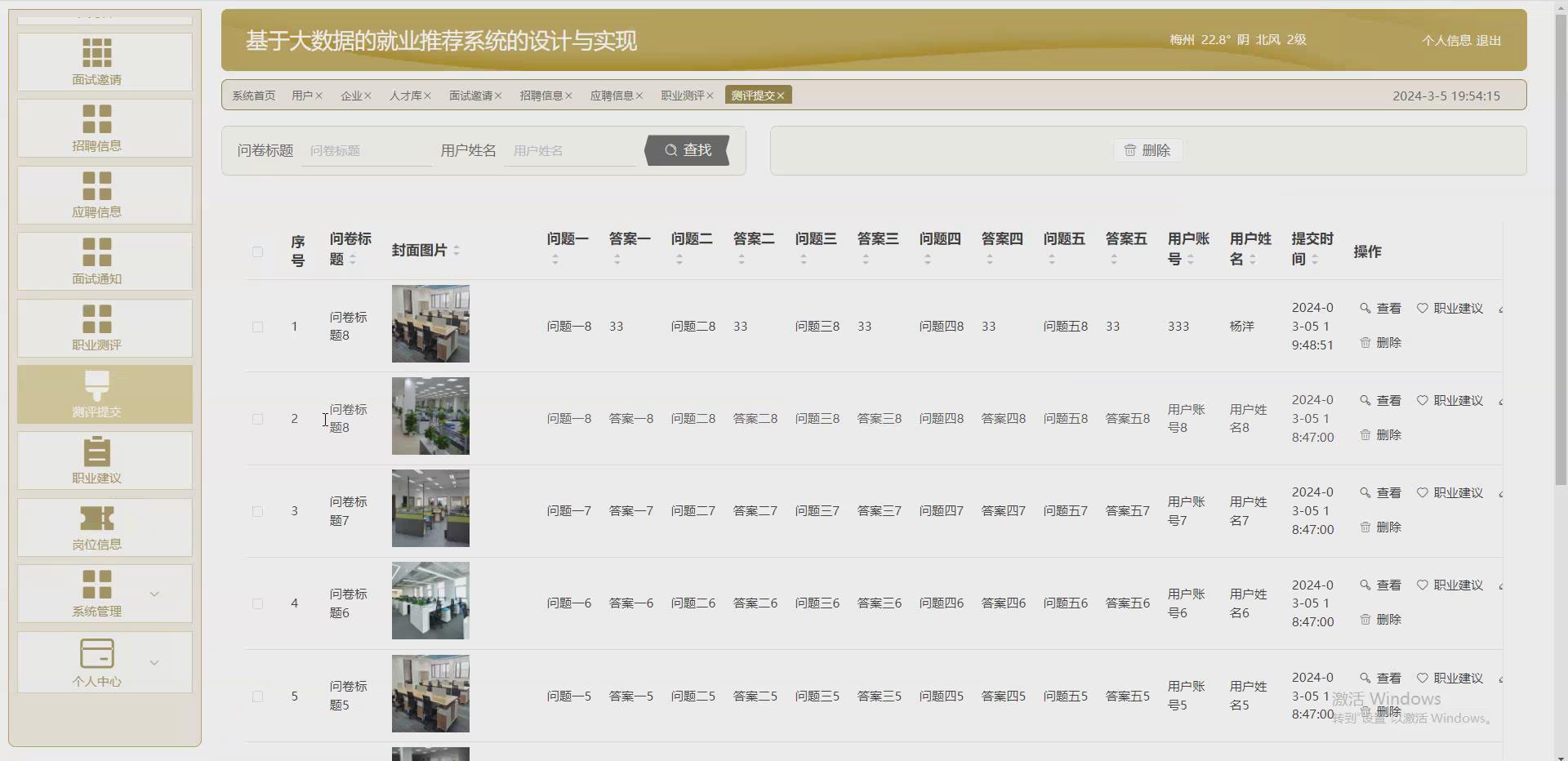Open 职业测评 sidebar icon

(96, 318)
